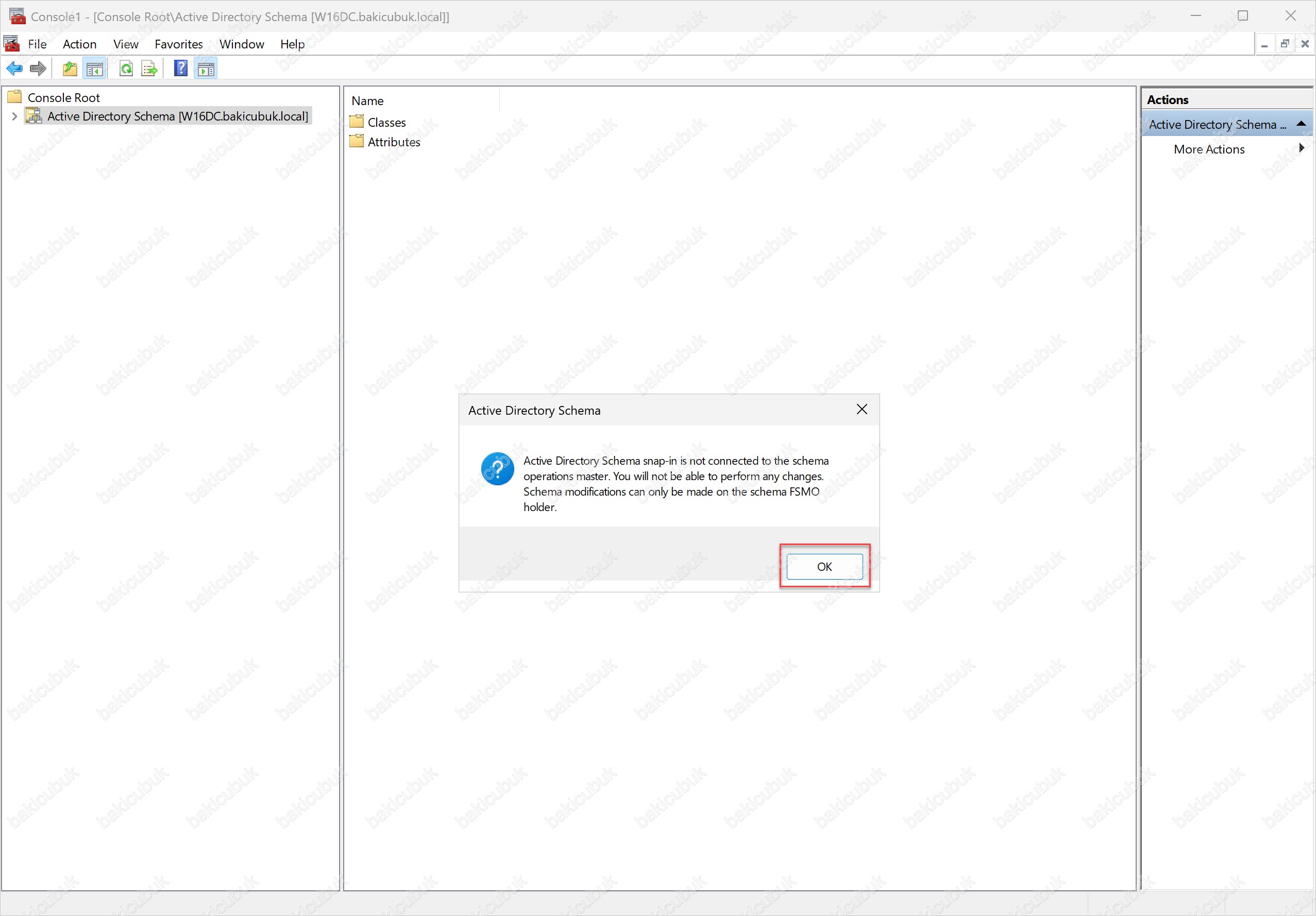Screen dimensions: 1316x916
Task: Open the File menu
Action: tap(37, 44)
